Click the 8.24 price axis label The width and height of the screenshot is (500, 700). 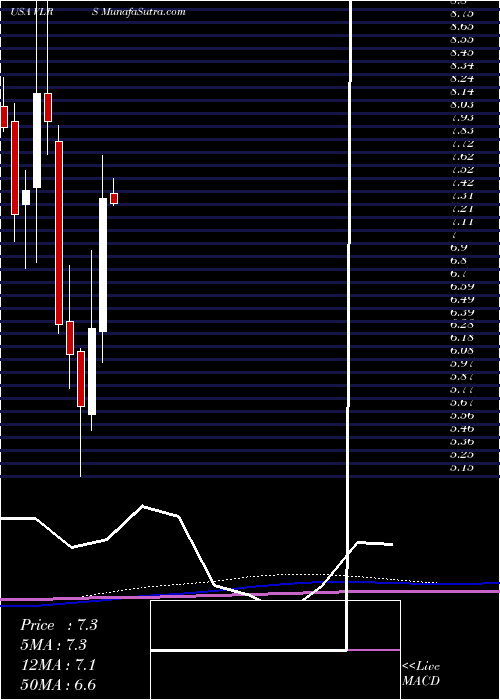coord(462,79)
